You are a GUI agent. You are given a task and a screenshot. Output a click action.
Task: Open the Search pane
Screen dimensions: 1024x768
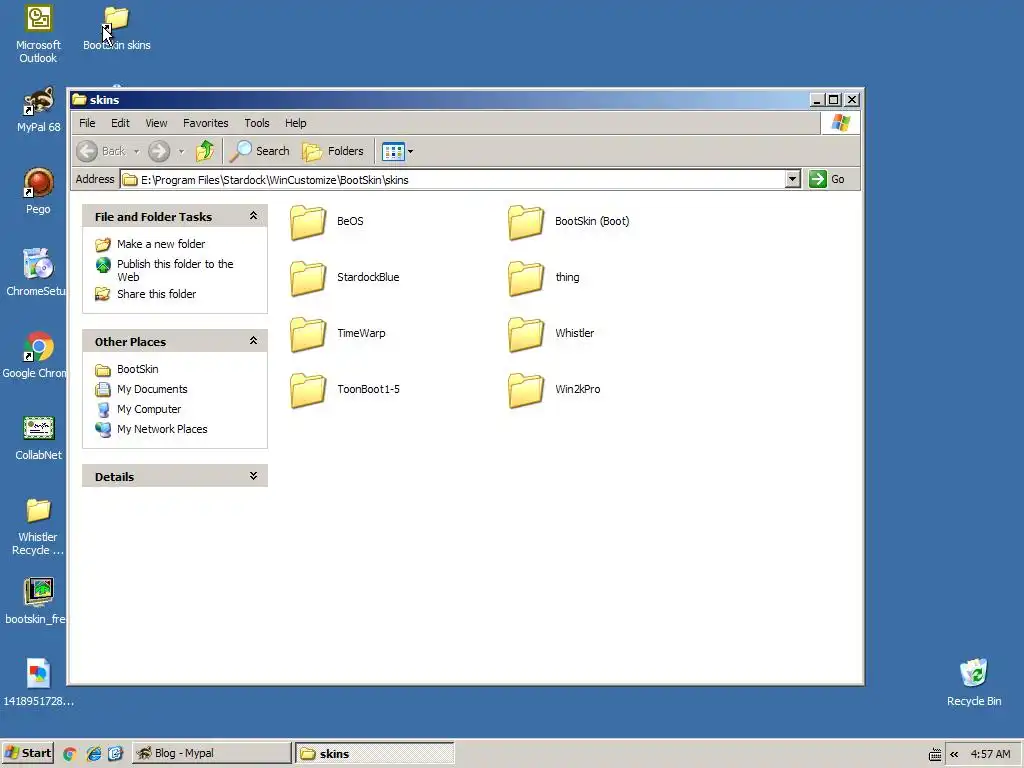tap(259, 151)
